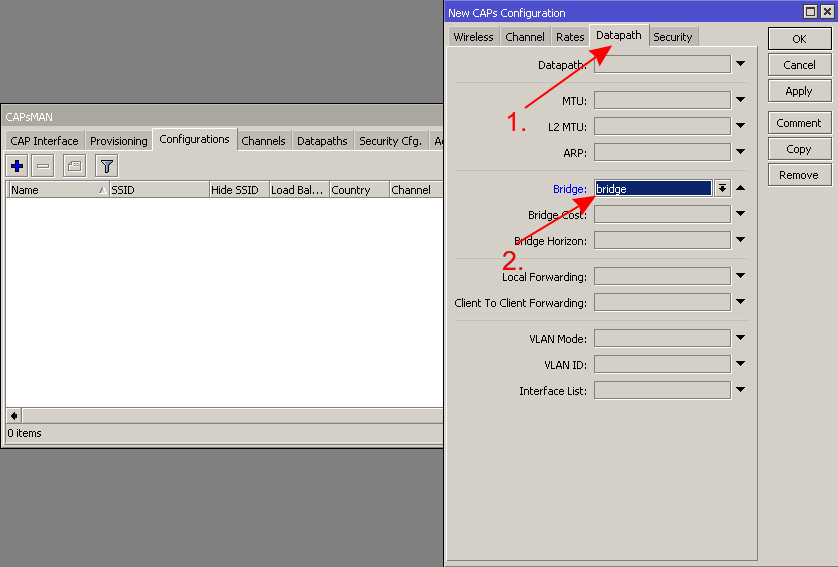The image size is (838, 567).
Task: Collapse the Bridge field with up arrow
Action: click(x=741, y=188)
